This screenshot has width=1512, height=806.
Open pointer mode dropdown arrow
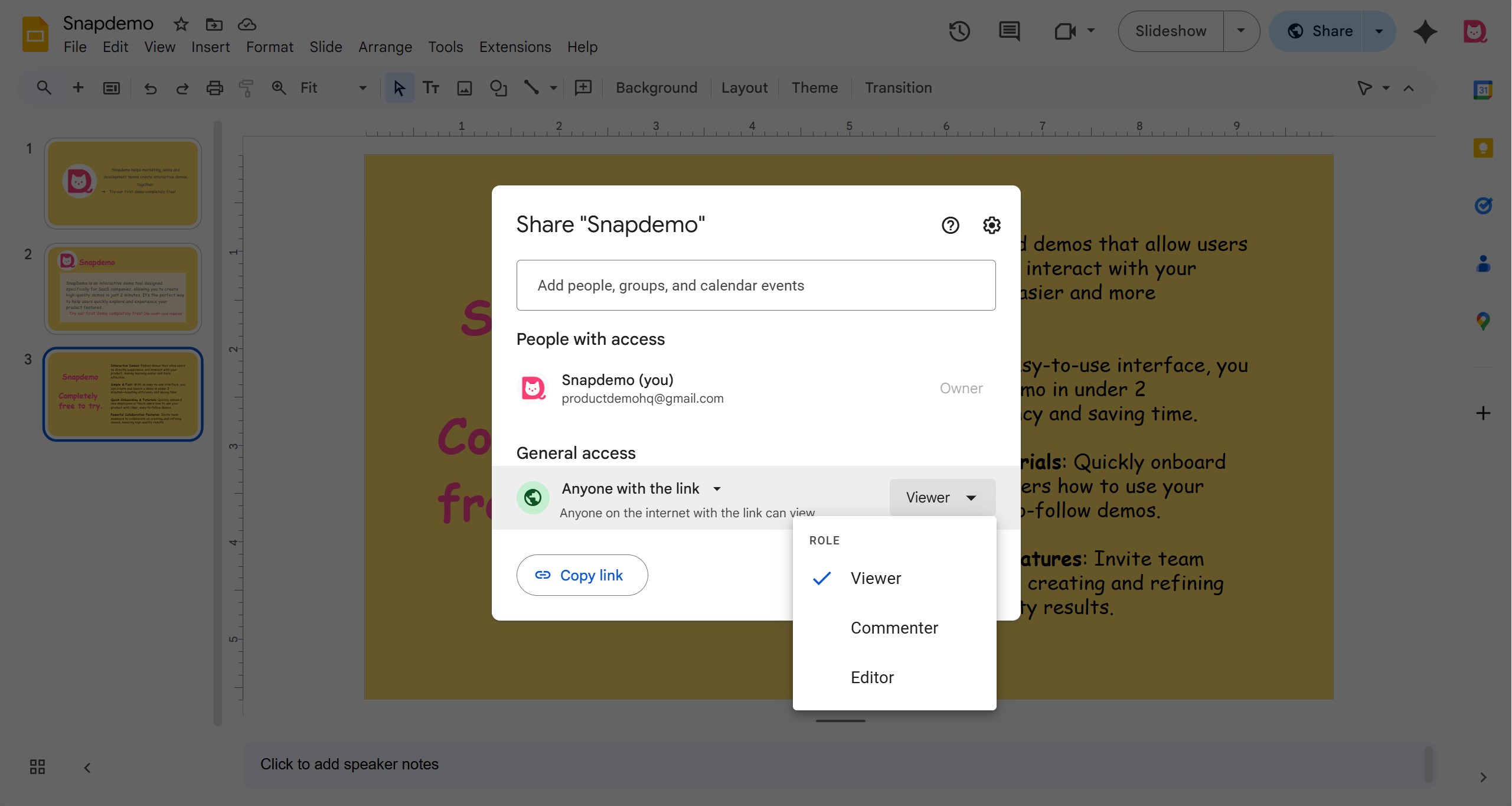tap(1386, 88)
